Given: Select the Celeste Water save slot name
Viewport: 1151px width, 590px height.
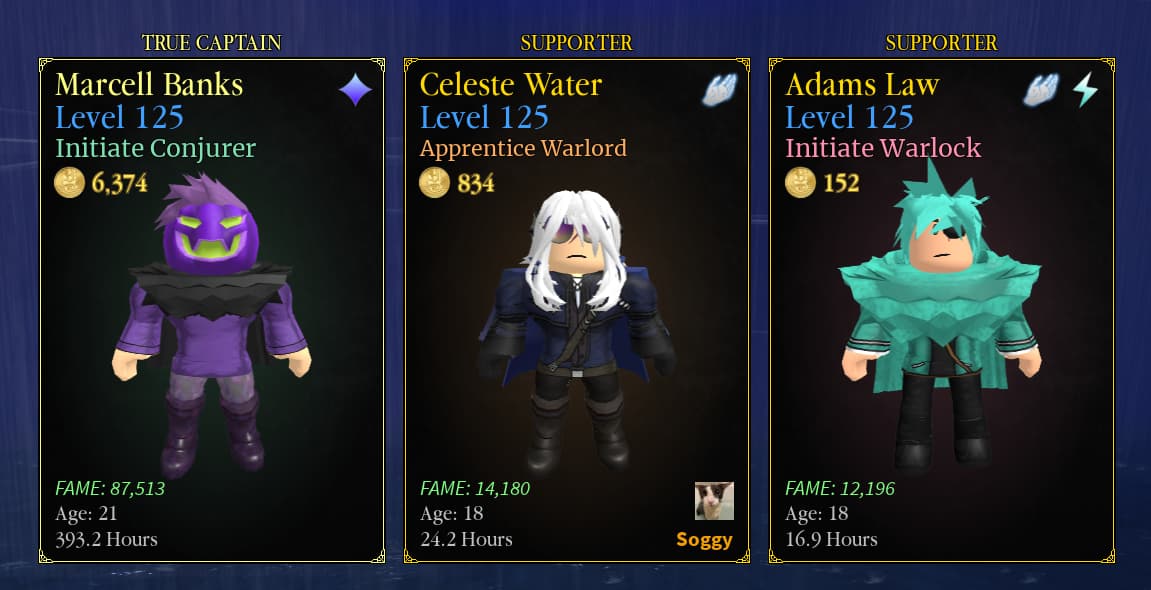Looking at the screenshot, I should click(x=510, y=84).
